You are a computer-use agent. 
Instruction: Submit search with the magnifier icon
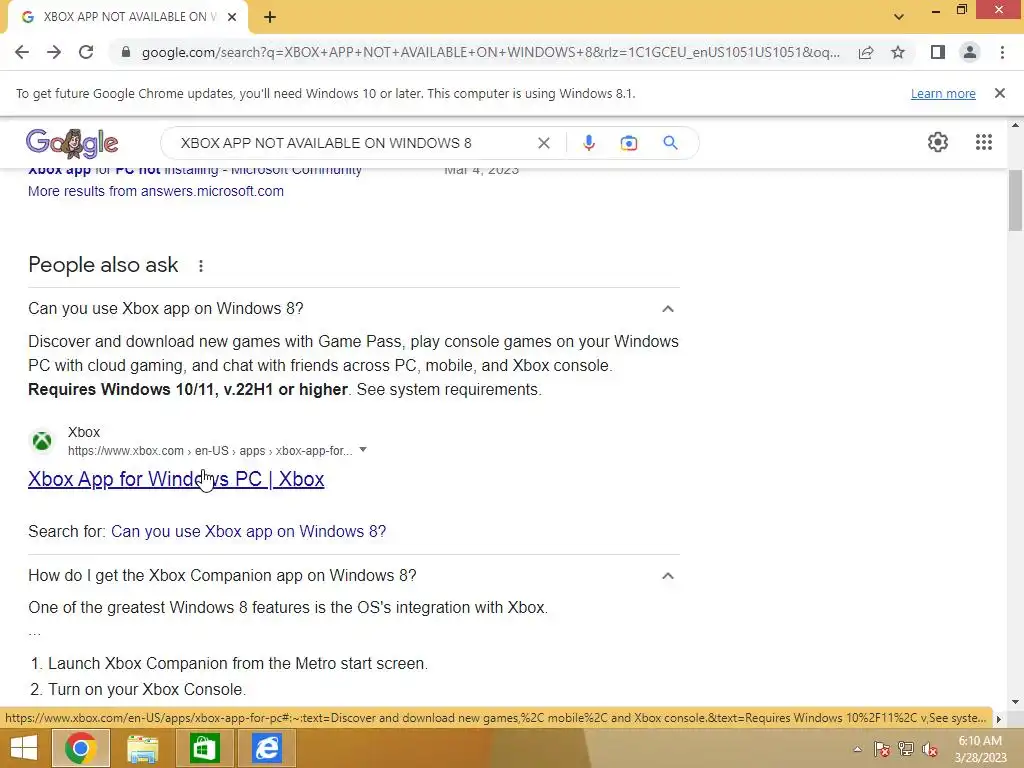pyautogui.click(x=670, y=142)
